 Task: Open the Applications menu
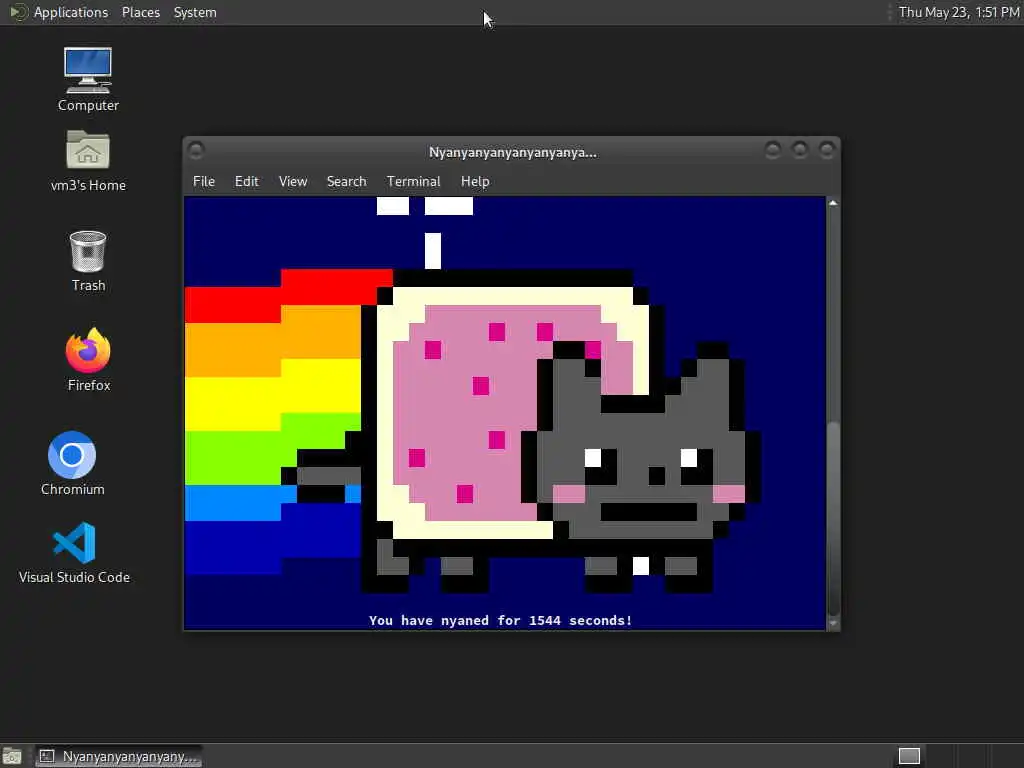59,12
